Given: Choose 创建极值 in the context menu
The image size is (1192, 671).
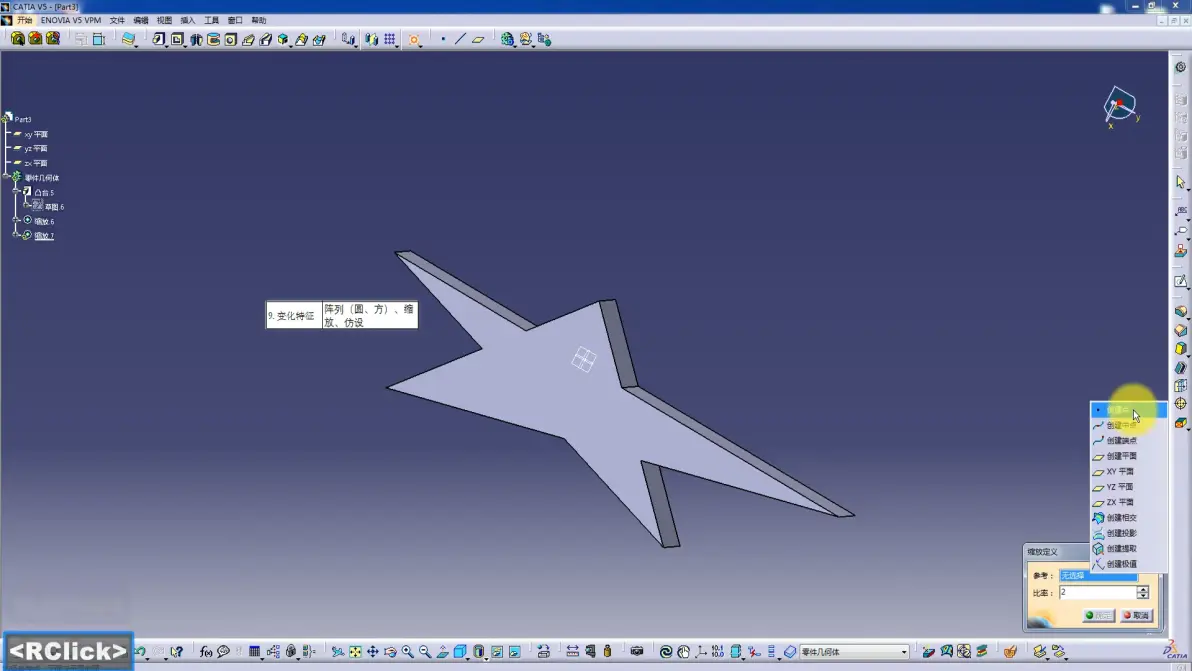Looking at the screenshot, I should pos(1128,564).
